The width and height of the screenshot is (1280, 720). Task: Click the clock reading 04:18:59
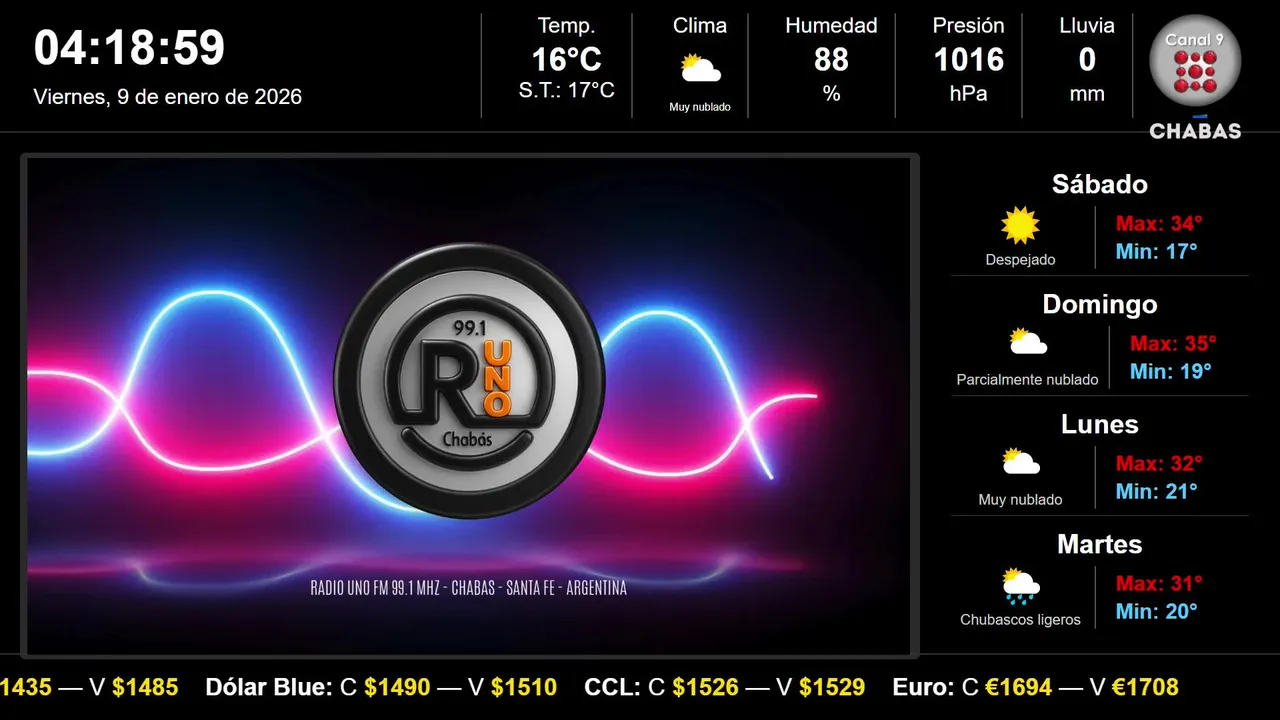coord(129,48)
